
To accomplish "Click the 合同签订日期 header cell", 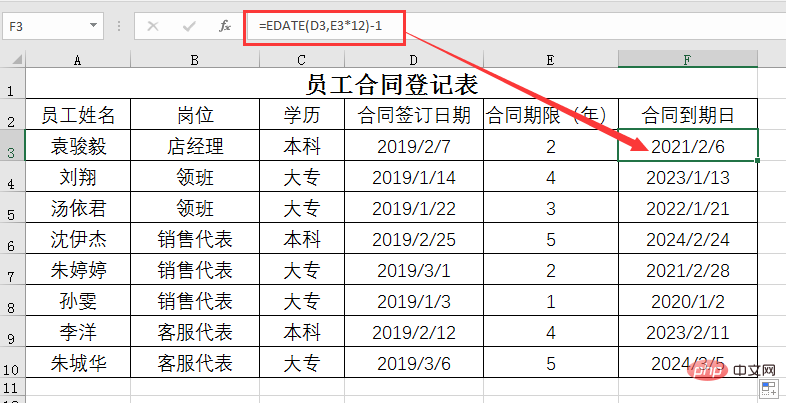I will point(414,114).
